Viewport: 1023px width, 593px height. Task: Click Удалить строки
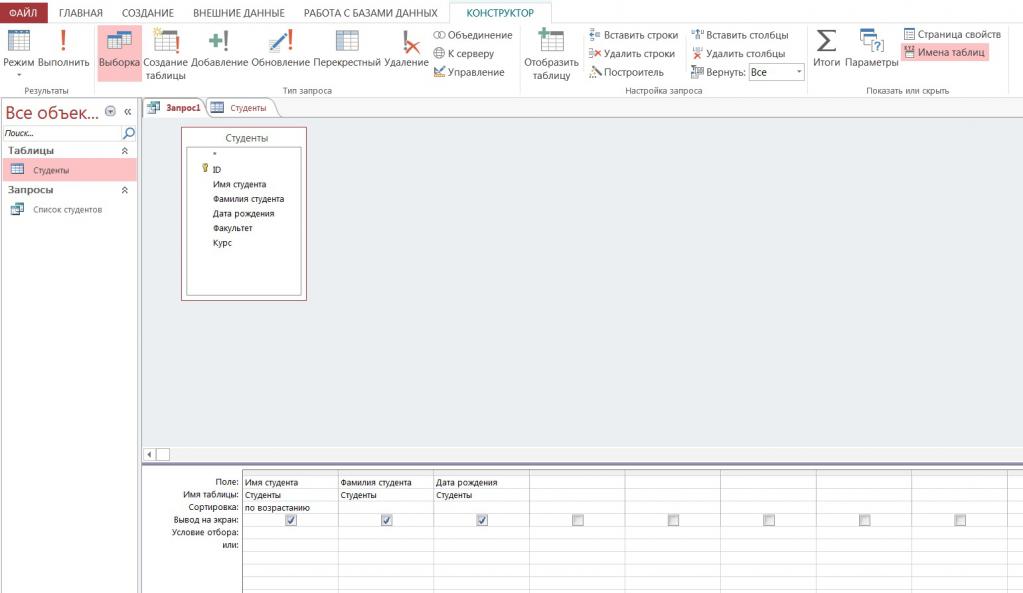[632, 53]
